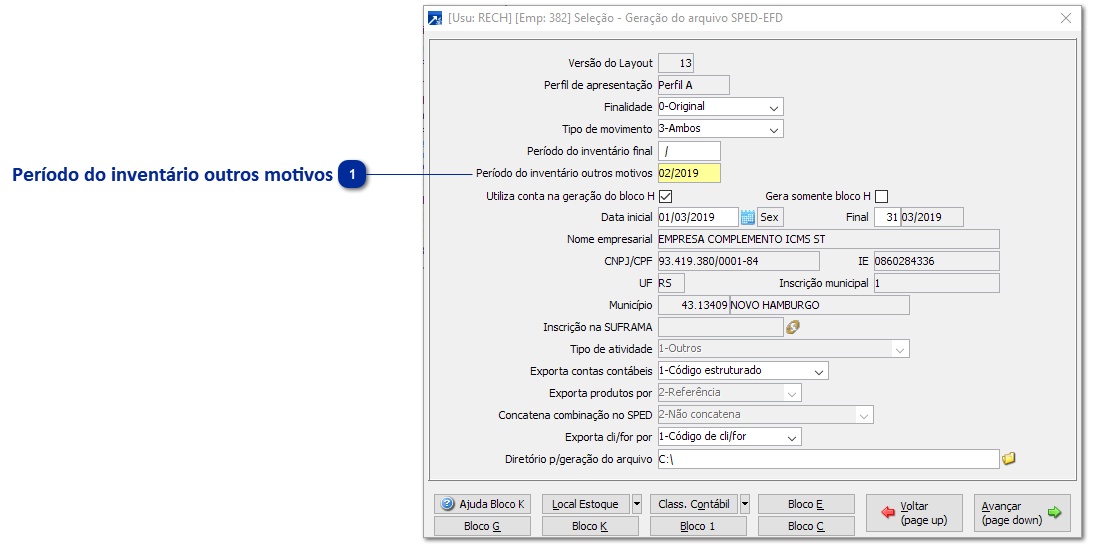Open the Exporta cli/for por dropdown

point(792,437)
